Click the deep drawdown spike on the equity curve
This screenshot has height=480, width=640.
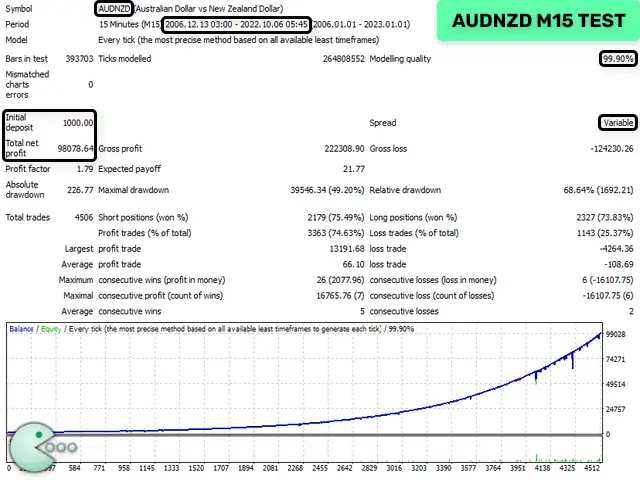point(573,385)
